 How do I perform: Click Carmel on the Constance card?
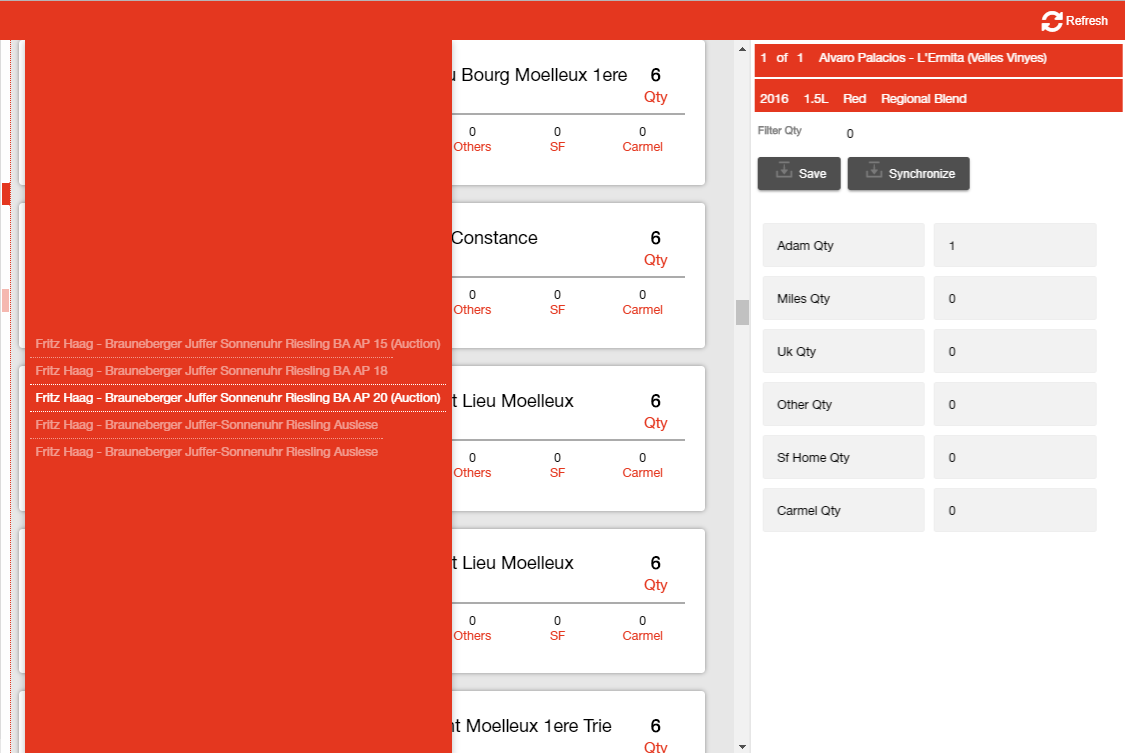642,310
